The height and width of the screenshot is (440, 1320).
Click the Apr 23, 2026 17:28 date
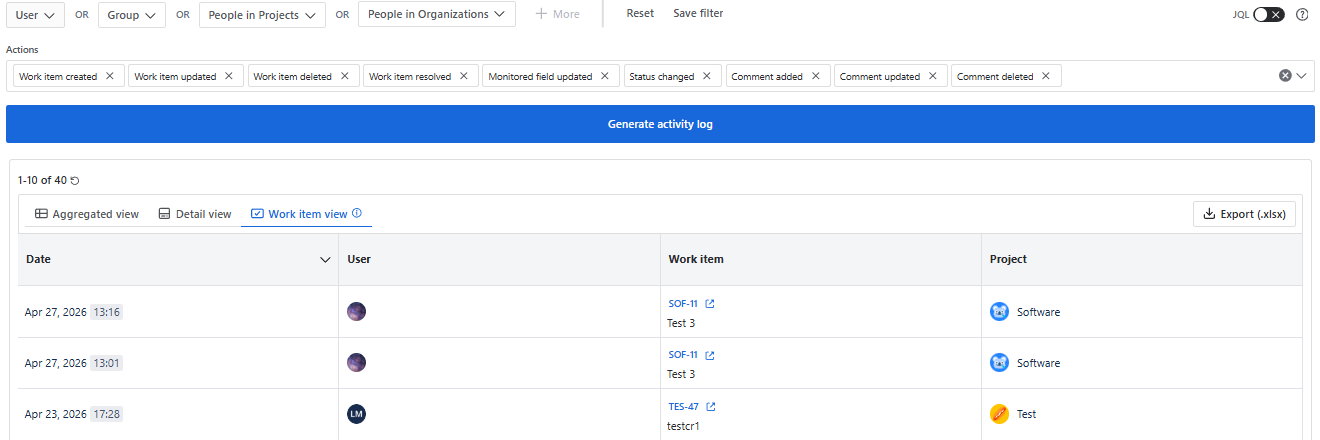click(73, 414)
